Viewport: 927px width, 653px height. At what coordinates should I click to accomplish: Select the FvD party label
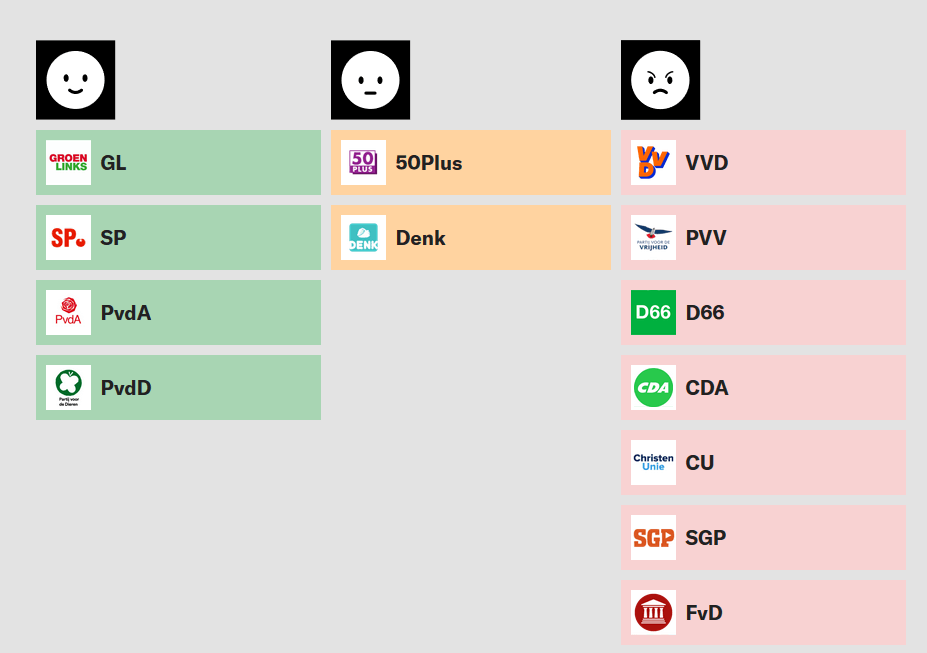point(704,613)
